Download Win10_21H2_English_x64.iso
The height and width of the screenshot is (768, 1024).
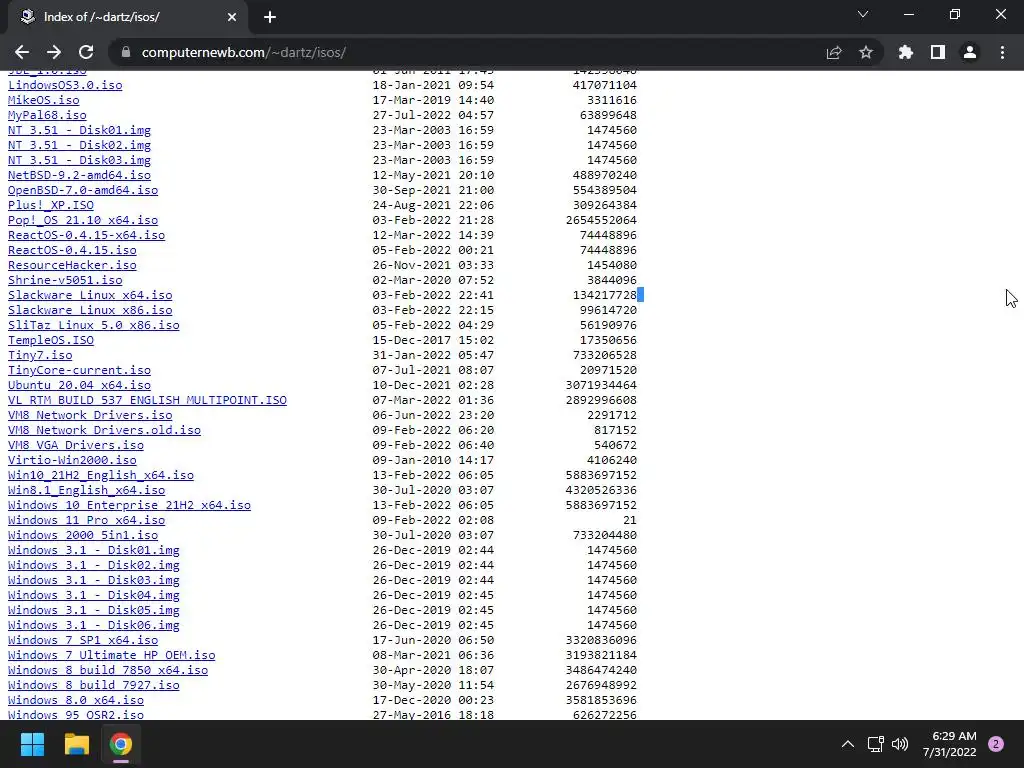point(101,475)
